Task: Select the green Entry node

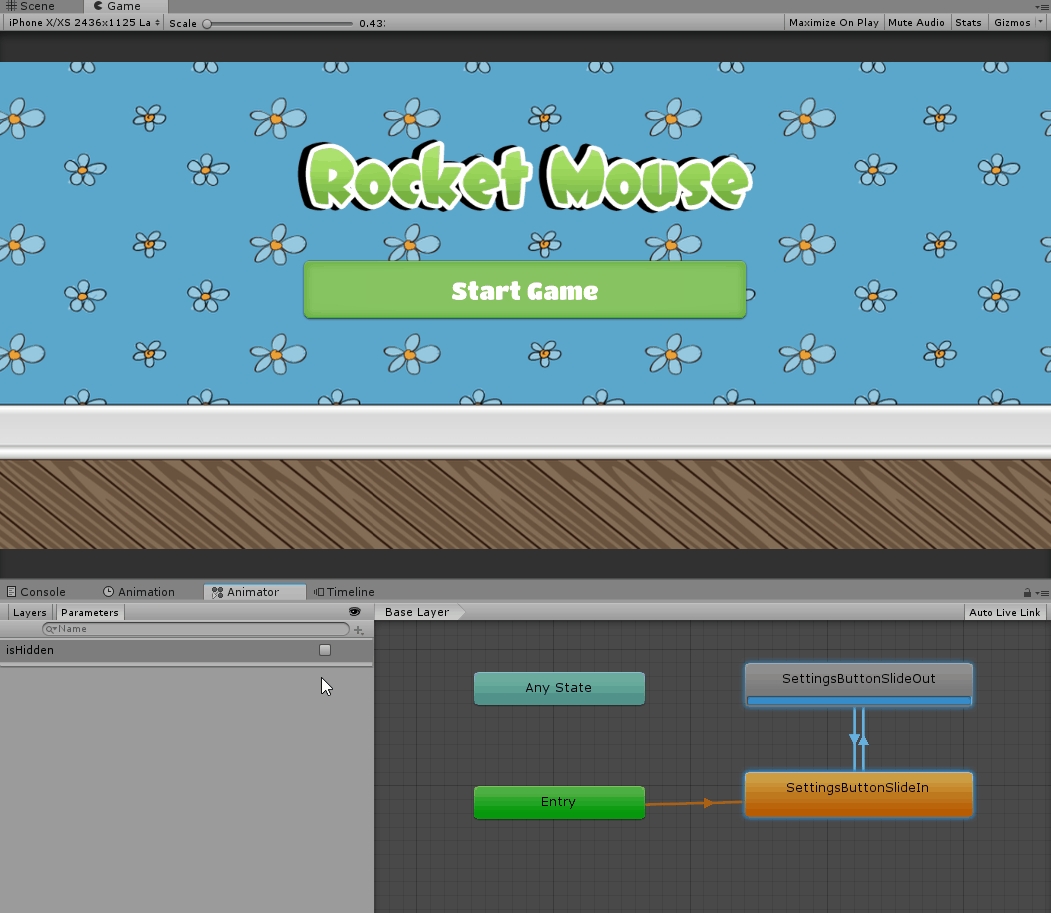Action: pyautogui.click(x=559, y=802)
